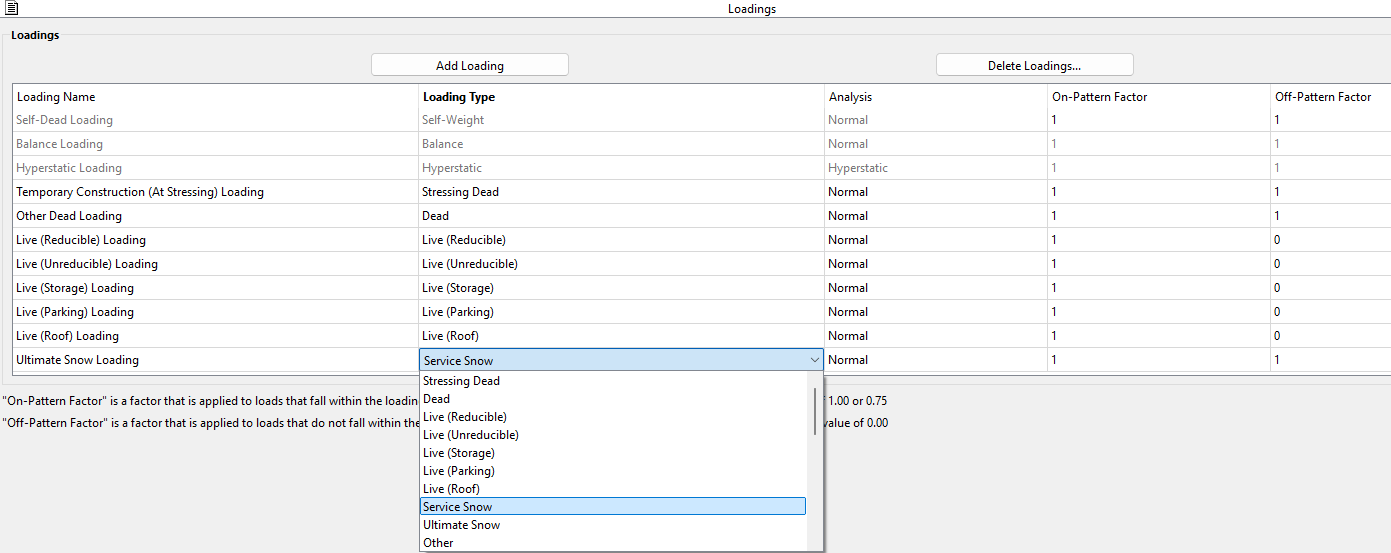Select Live (Reducible) in dropdown list

pos(464,417)
